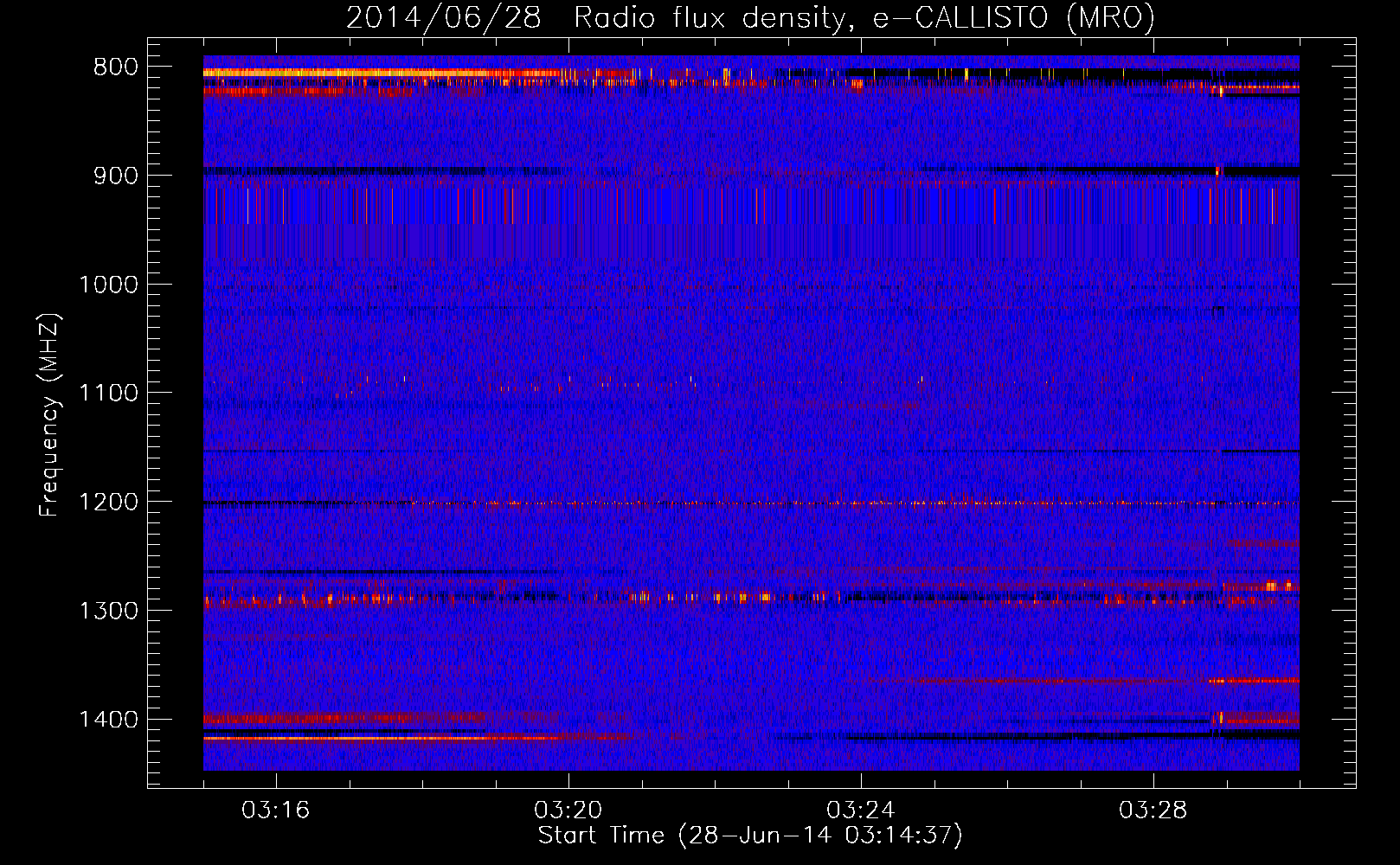This screenshot has width=1400, height=865.
Task: Click the 1400 frequency tick label
Action: coord(108,720)
